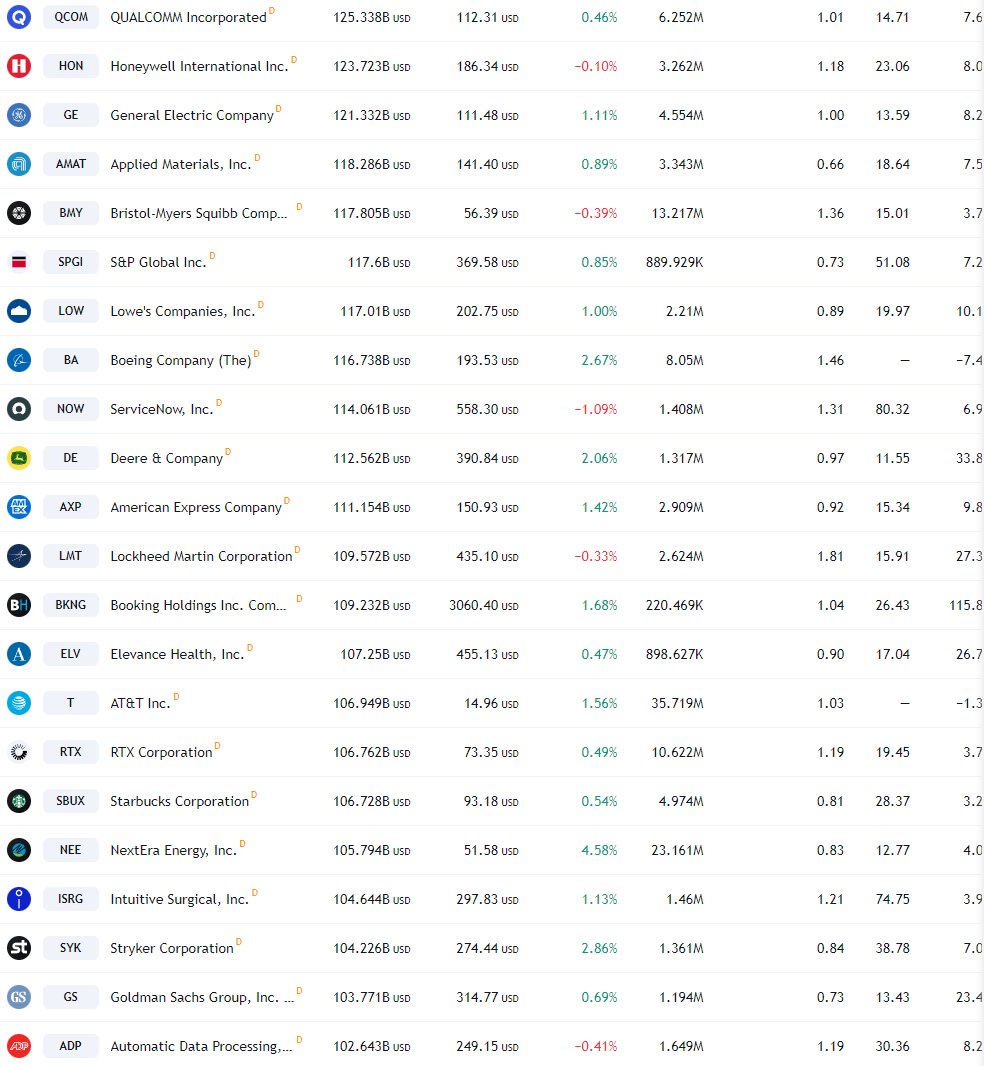Open the QCOM ticker badge

pyautogui.click(x=71, y=17)
